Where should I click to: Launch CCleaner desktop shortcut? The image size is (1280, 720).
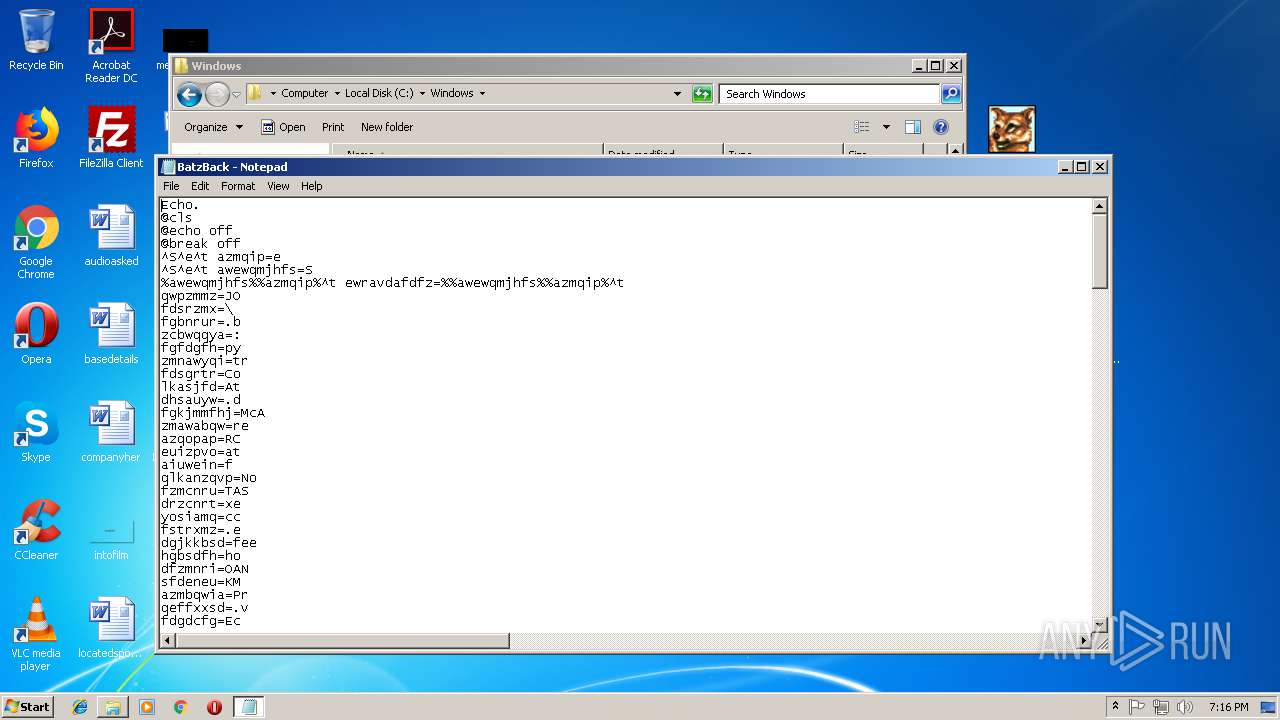tap(36, 530)
